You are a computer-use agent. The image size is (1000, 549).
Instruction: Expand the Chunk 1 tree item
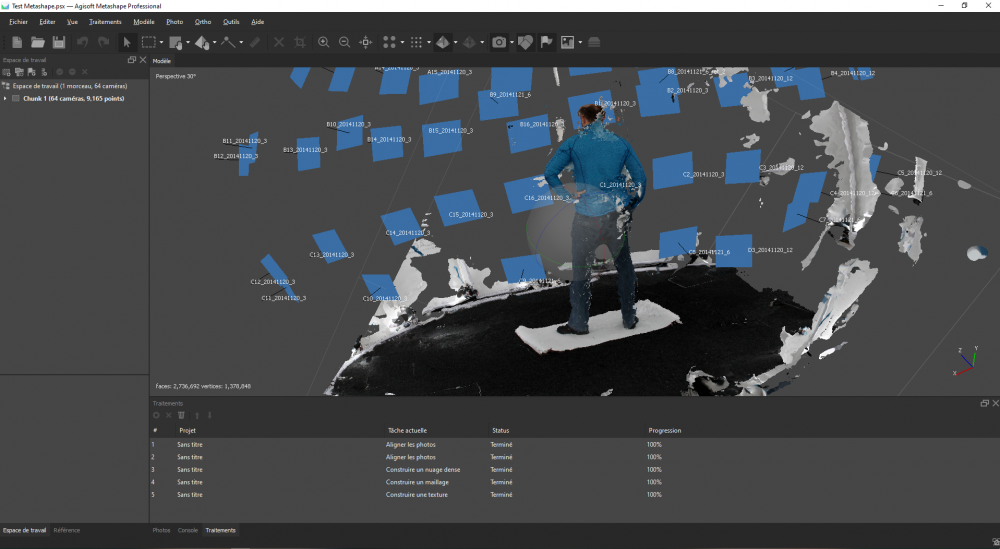(6, 98)
